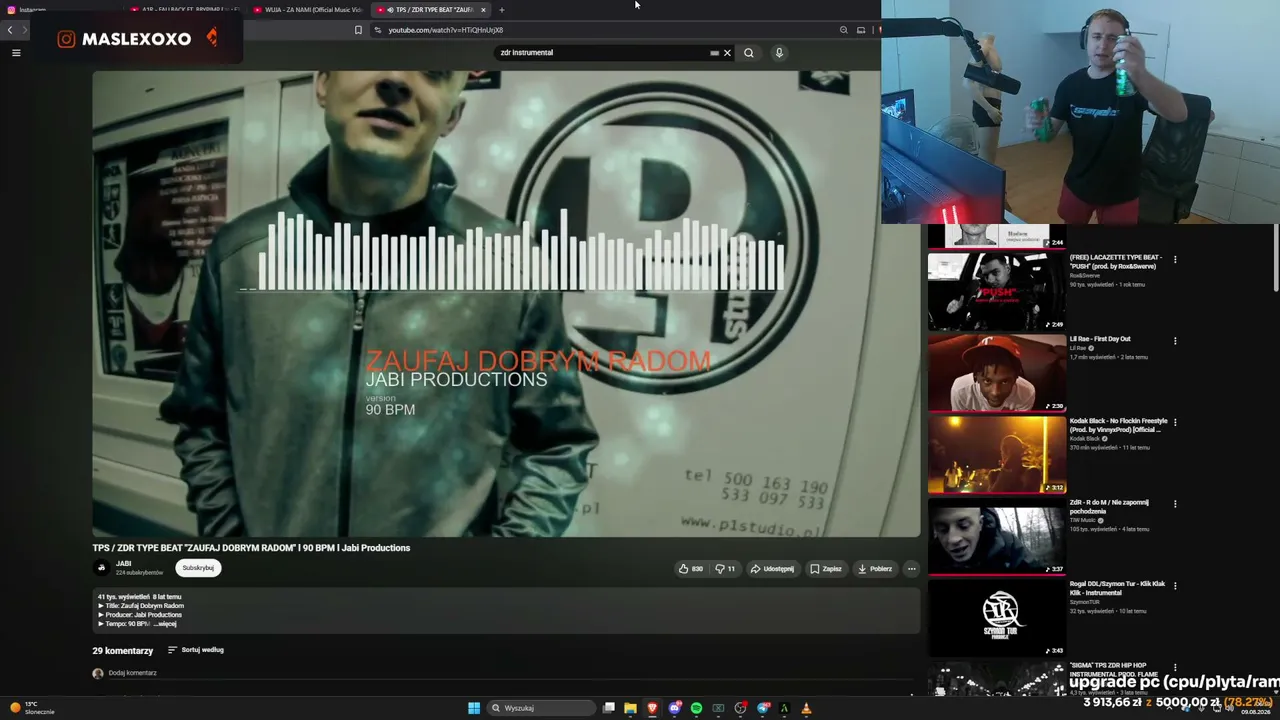Like the video (830 likes)
The height and width of the screenshot is (720, 1280).
pos(691,569)
